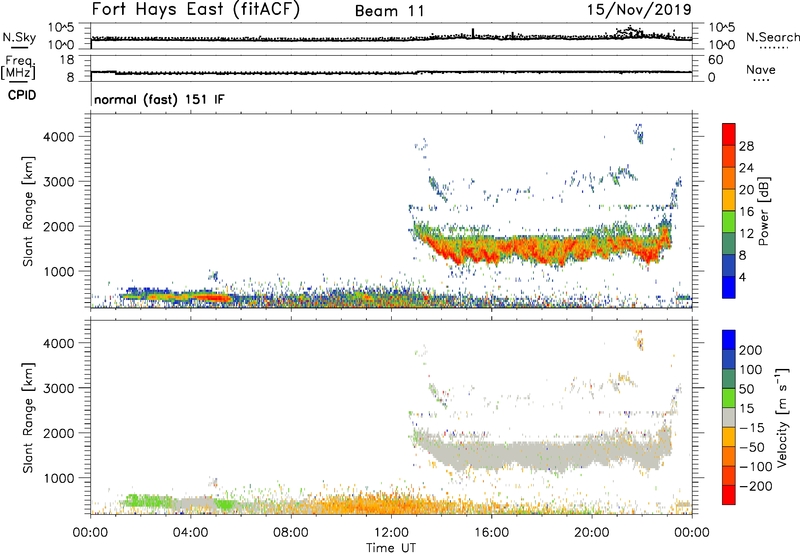800x554 pixels.
Task: Click the red-orange scatter band in power panel
Action: coord(541,248)
